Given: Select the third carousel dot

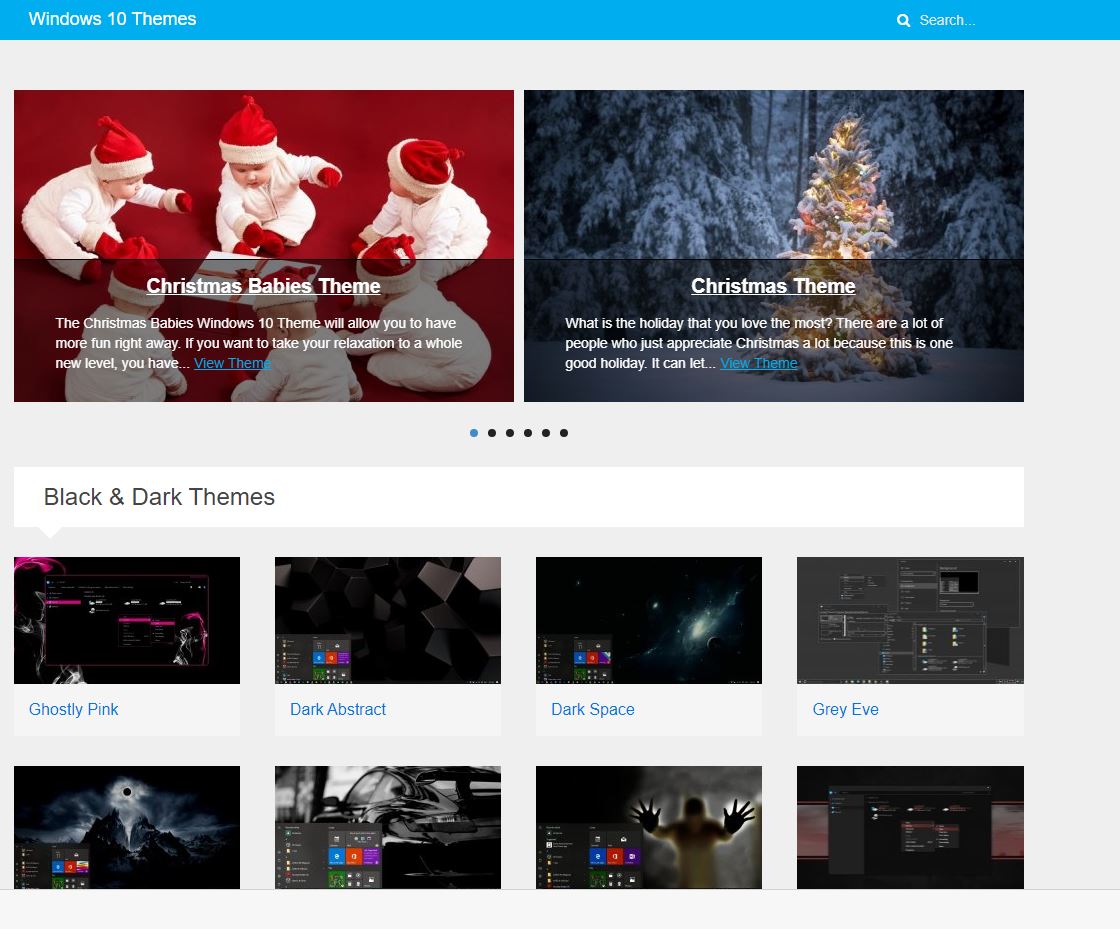Looking at the screenshot, I should (509, 433).
